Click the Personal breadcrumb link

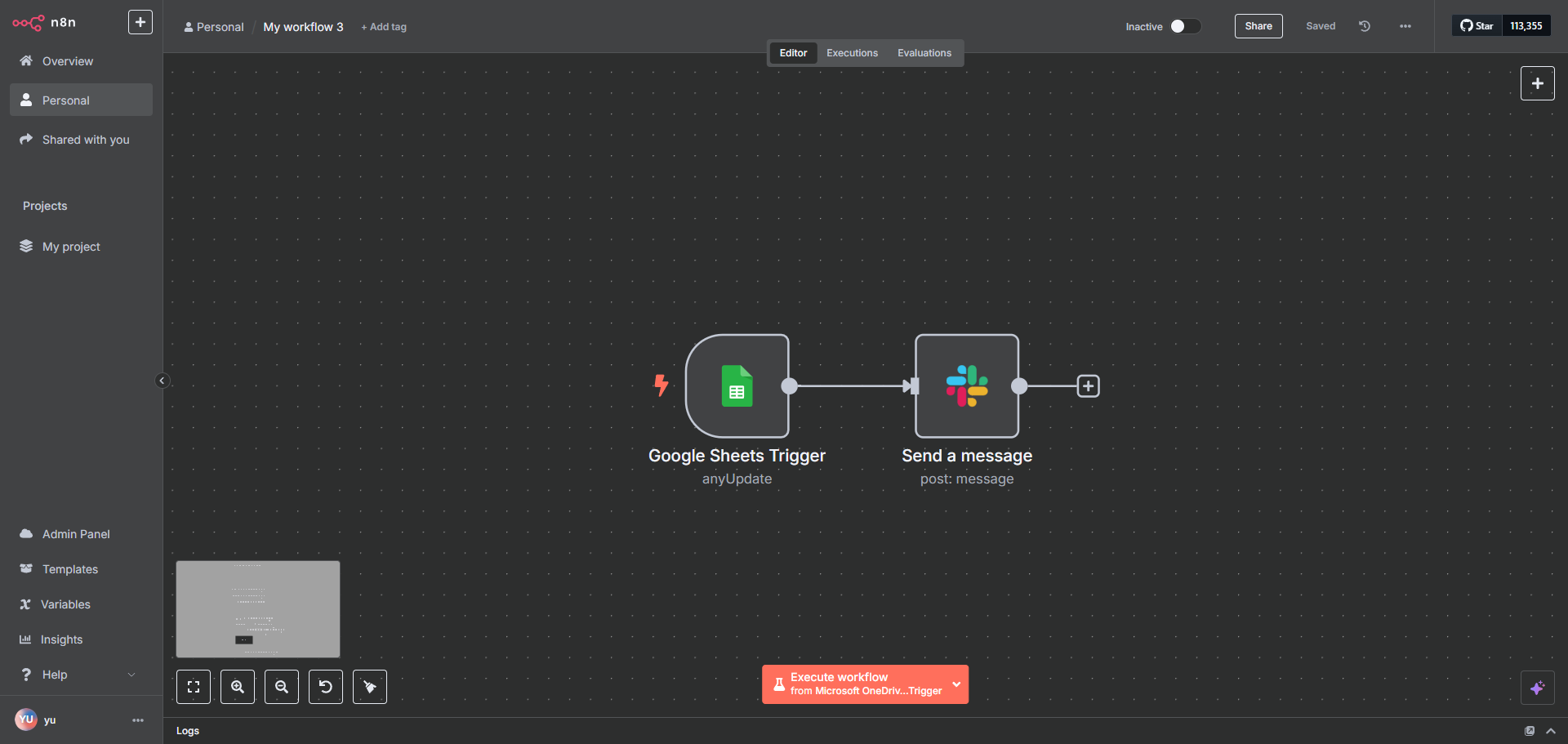214,27
